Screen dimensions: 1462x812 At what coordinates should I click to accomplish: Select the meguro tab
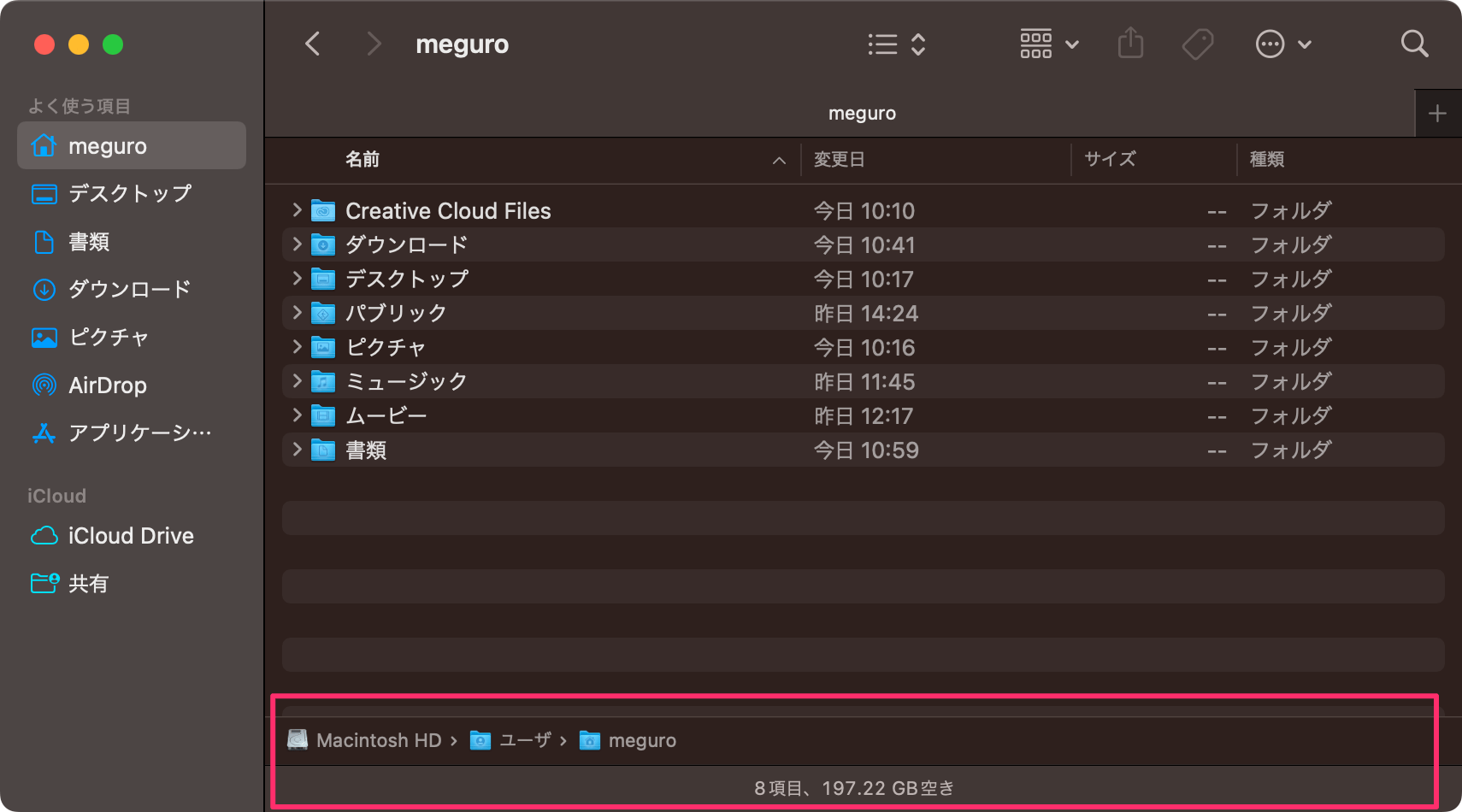point(862,114)
